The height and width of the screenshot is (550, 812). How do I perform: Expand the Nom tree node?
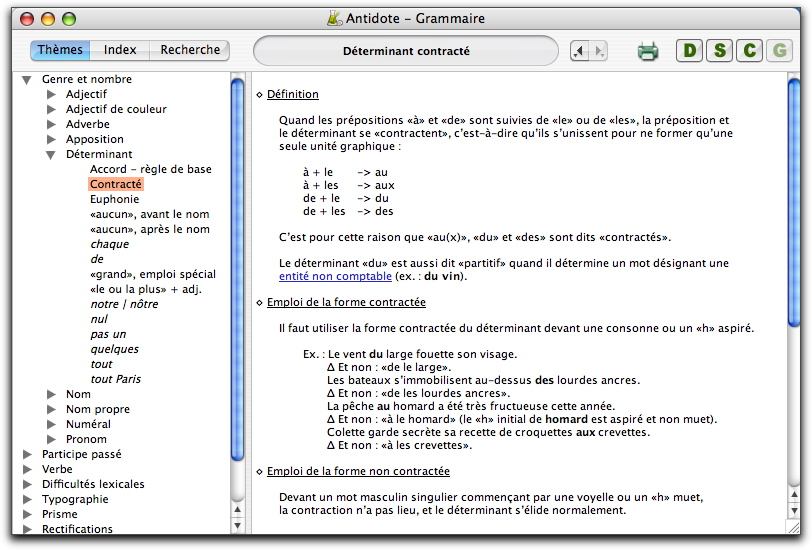point(51,394)
